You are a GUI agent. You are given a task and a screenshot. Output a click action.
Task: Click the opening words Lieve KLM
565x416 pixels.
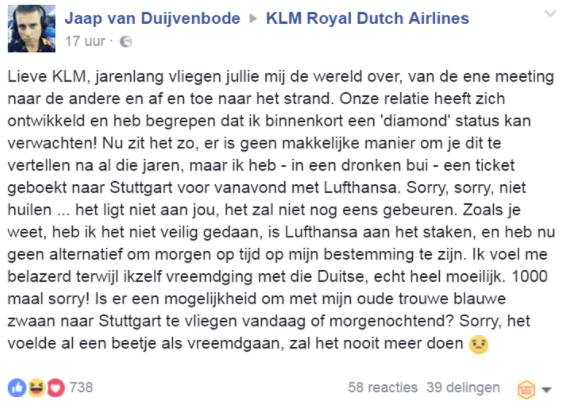[x=47, y=77]
